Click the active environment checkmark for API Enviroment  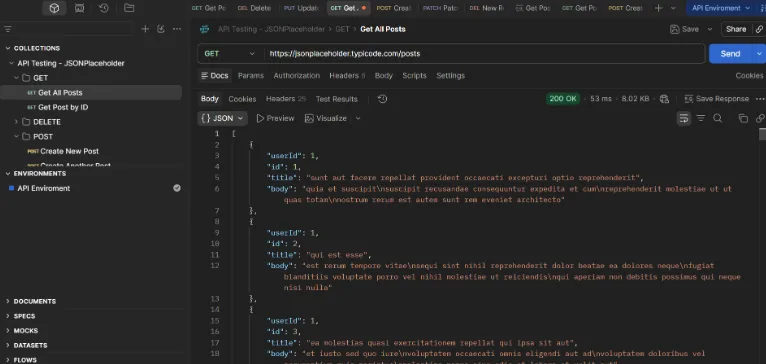177,188
